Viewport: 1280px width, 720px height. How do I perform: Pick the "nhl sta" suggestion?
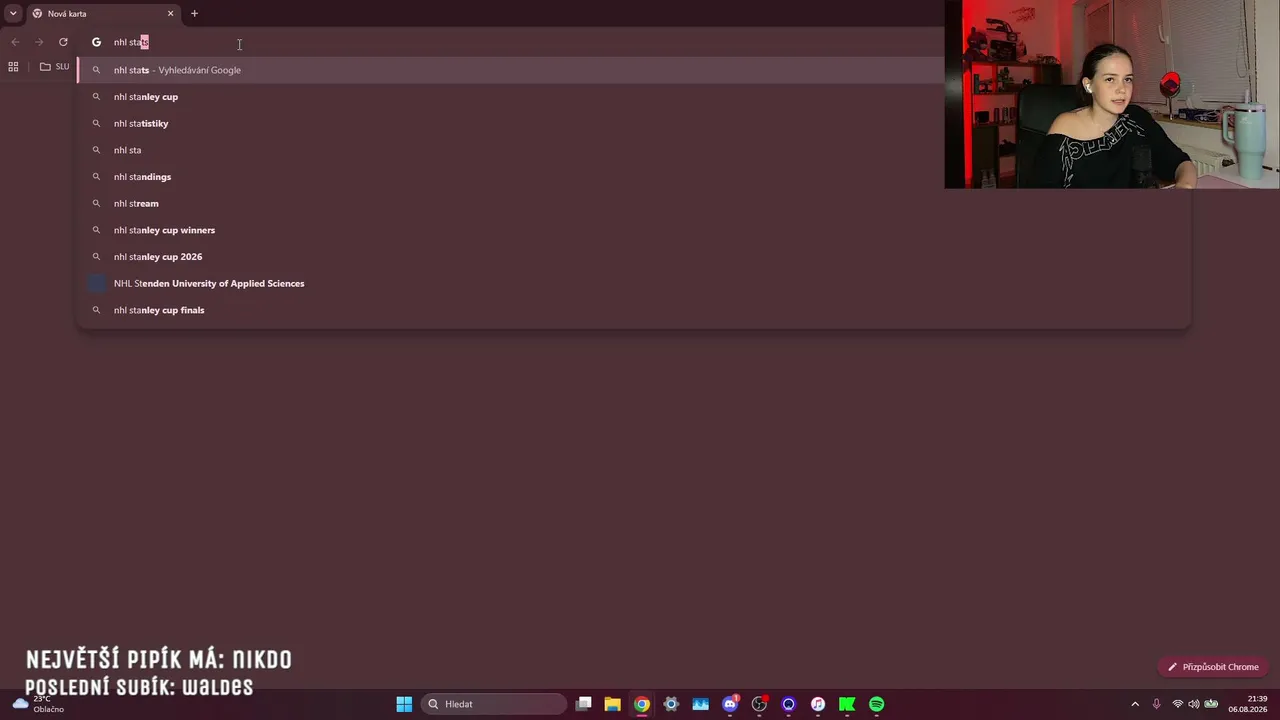point(634,150)
